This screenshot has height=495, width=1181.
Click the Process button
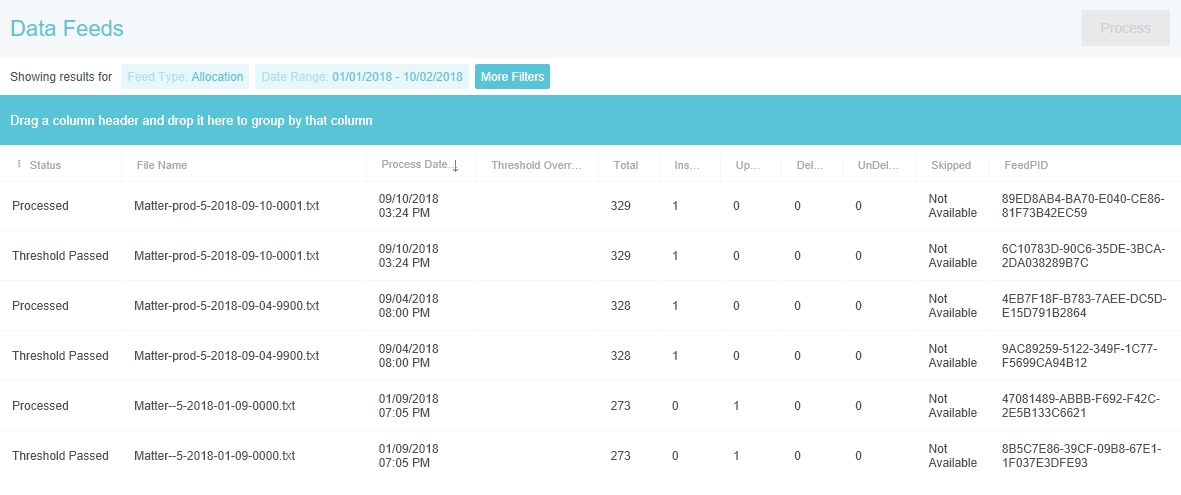click(1125, 28)
